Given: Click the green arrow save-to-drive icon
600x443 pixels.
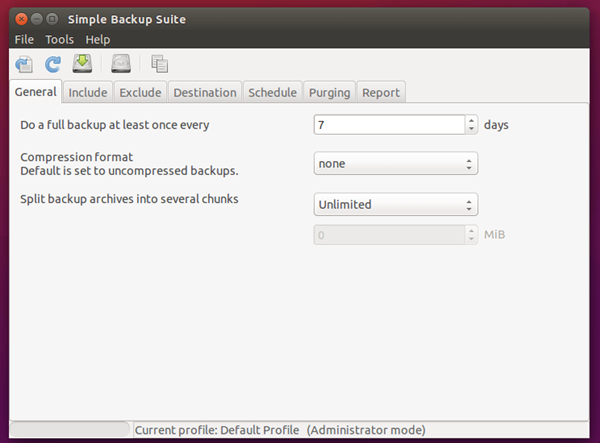Looking at the screenshot, I should point(82,64).
